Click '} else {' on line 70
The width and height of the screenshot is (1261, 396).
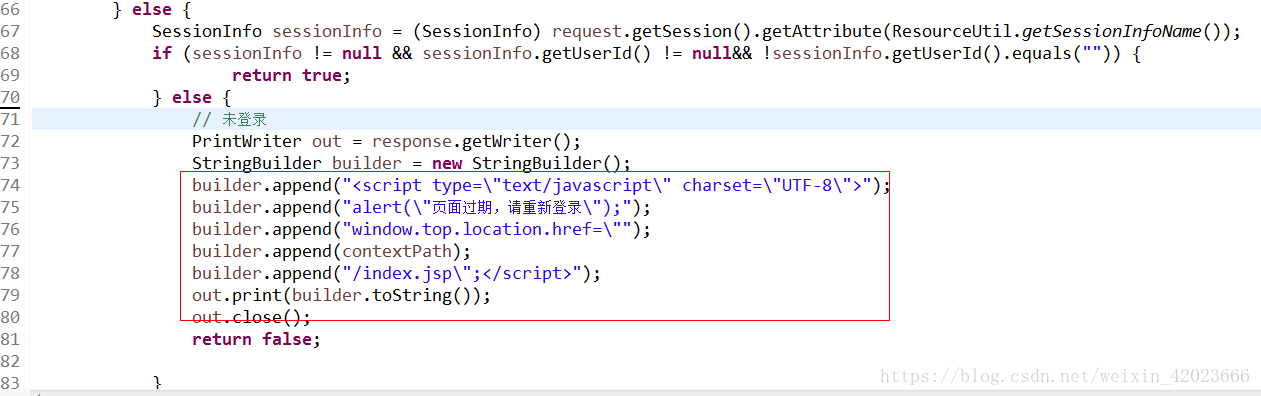191,97
